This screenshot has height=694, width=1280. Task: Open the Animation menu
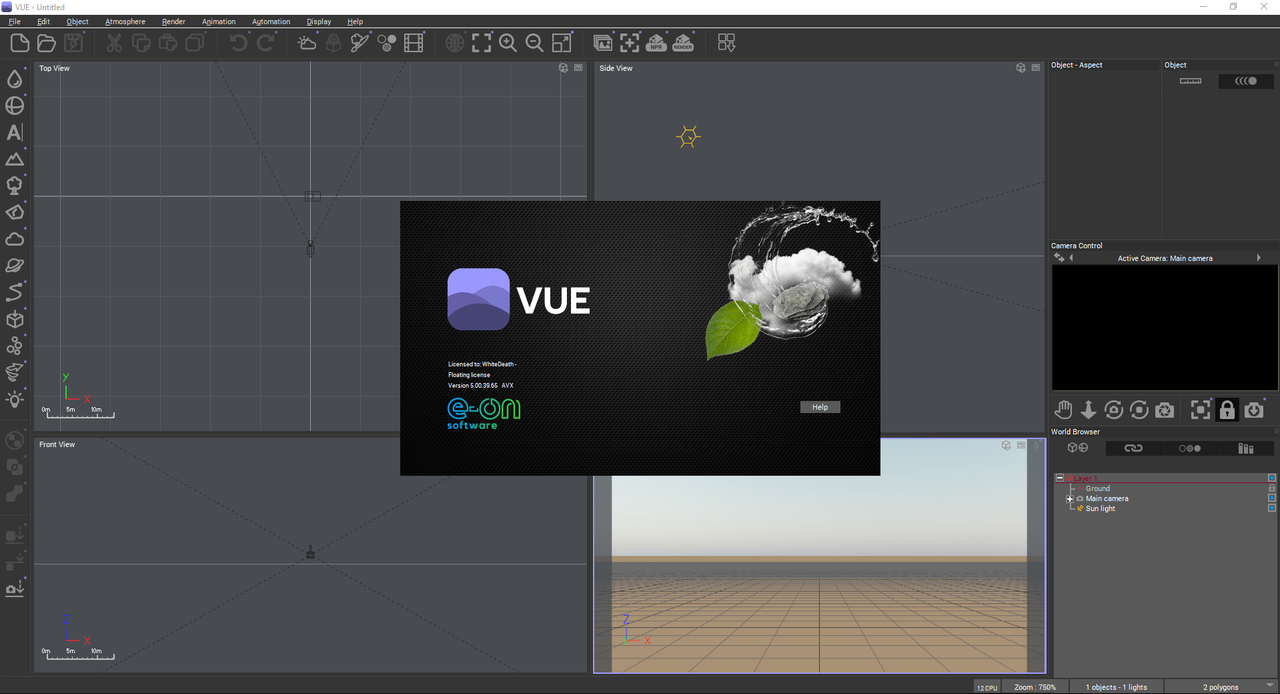(219, 21)
